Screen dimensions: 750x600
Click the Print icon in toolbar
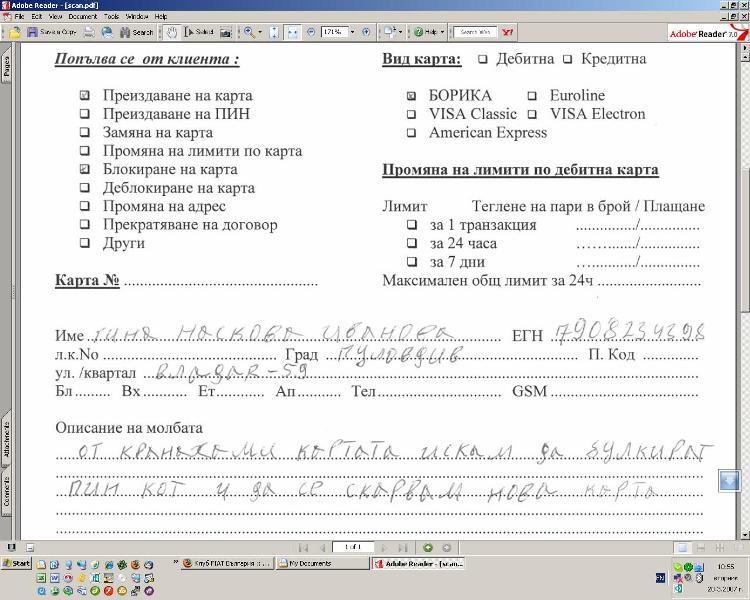tap(90, 32)
